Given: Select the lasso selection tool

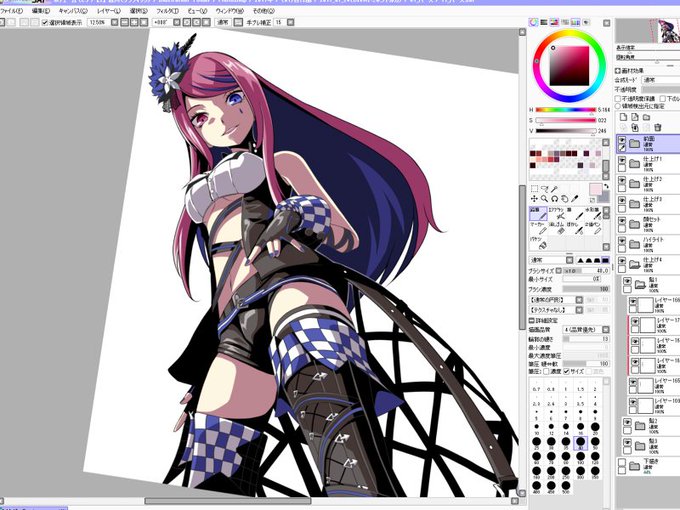Looking at the screenshot, I should click(545, 189).
